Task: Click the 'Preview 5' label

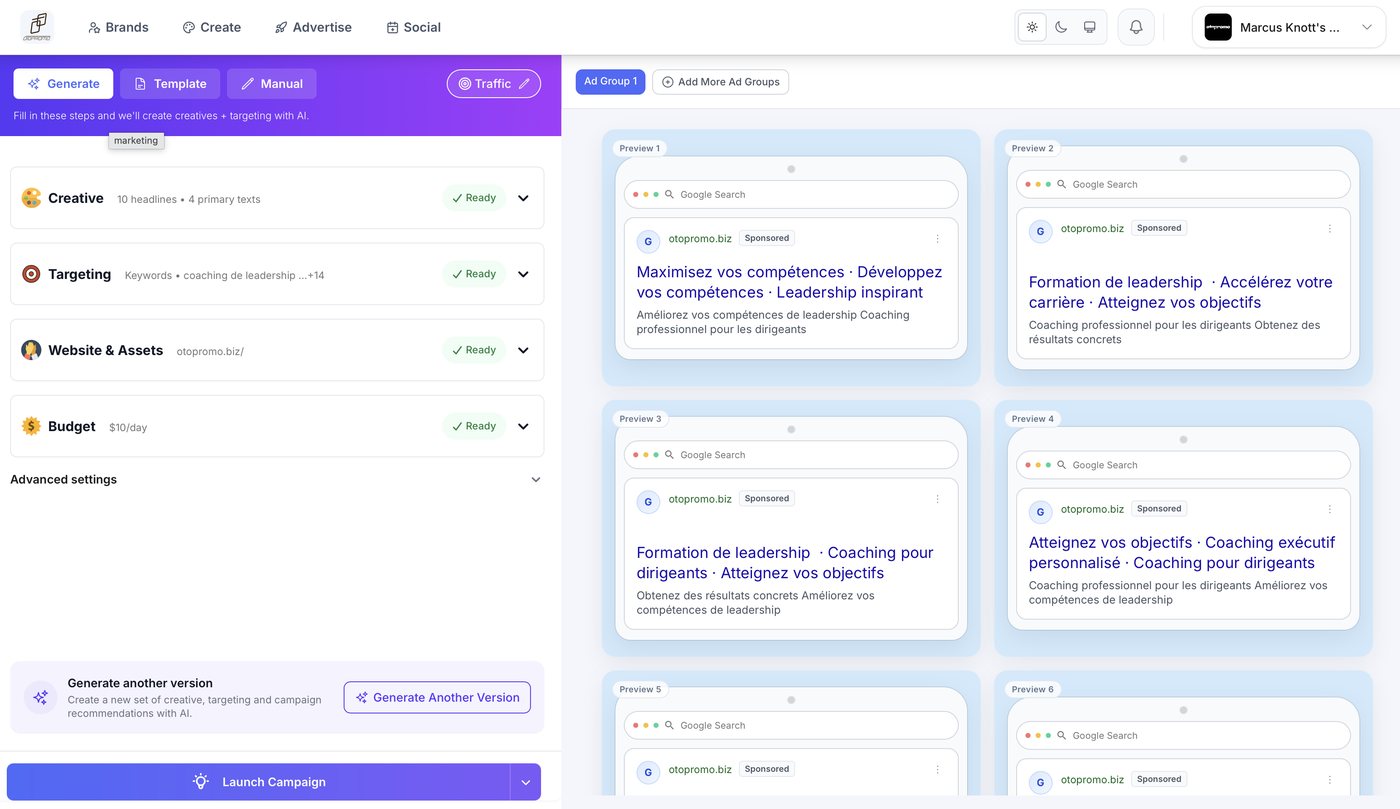Action: [640, 689]
